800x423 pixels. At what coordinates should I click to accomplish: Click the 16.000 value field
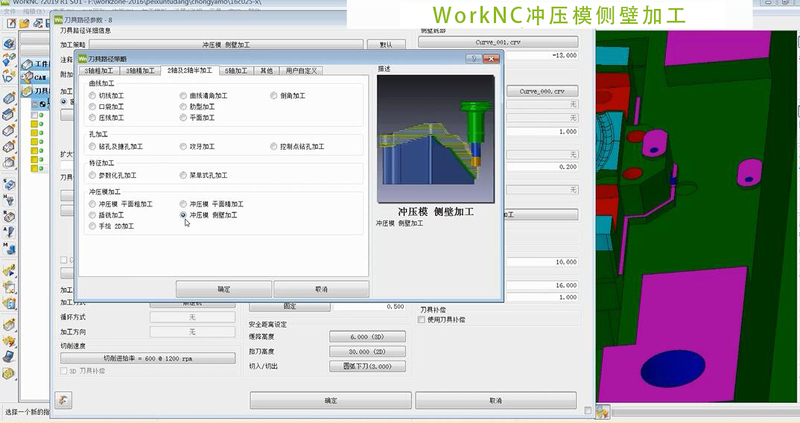coord(542,285)
